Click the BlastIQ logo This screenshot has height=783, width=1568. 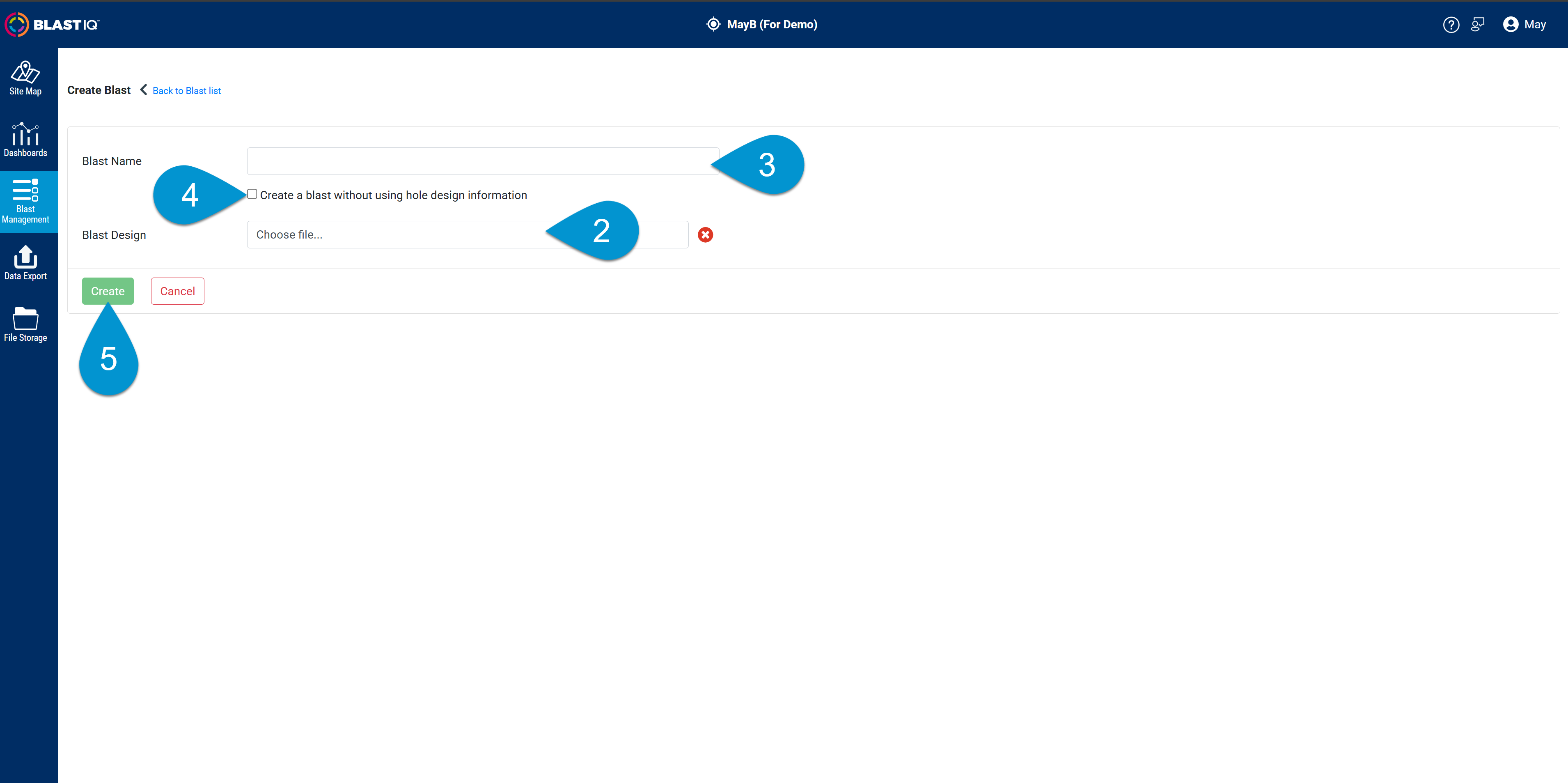coord(53,24)
